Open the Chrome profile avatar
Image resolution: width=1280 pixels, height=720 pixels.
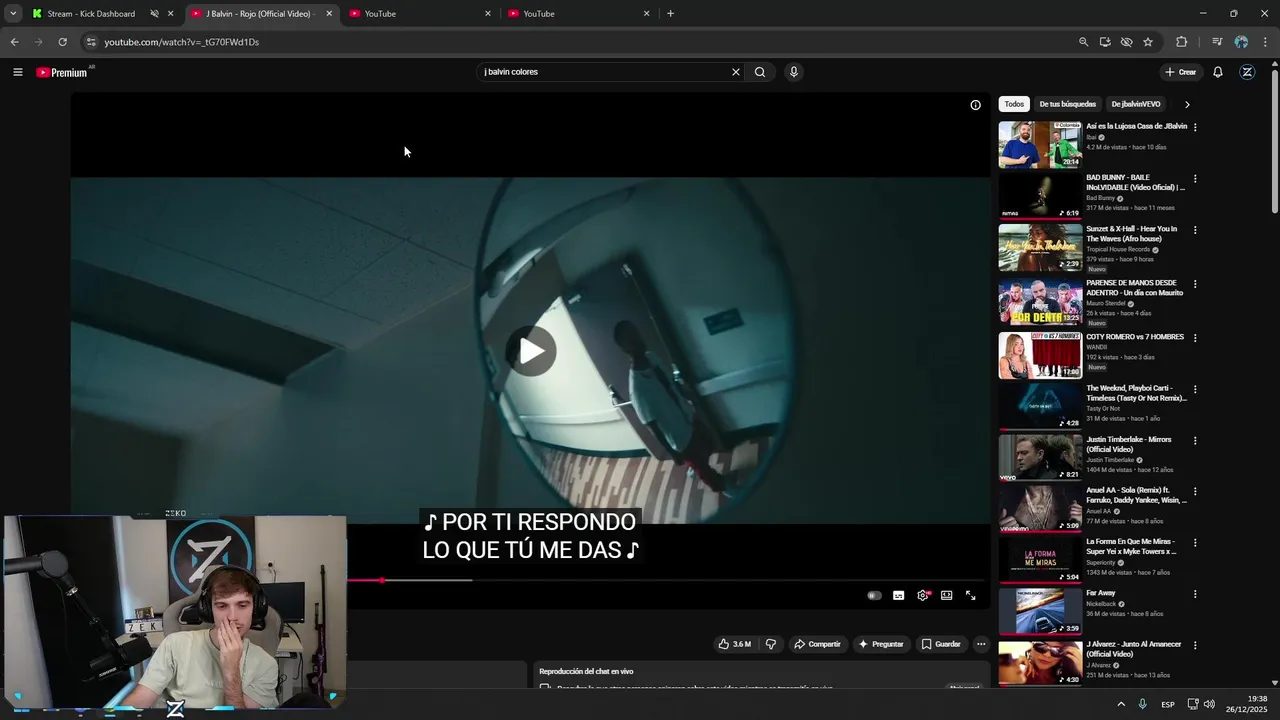click(x=1241, y=42)
